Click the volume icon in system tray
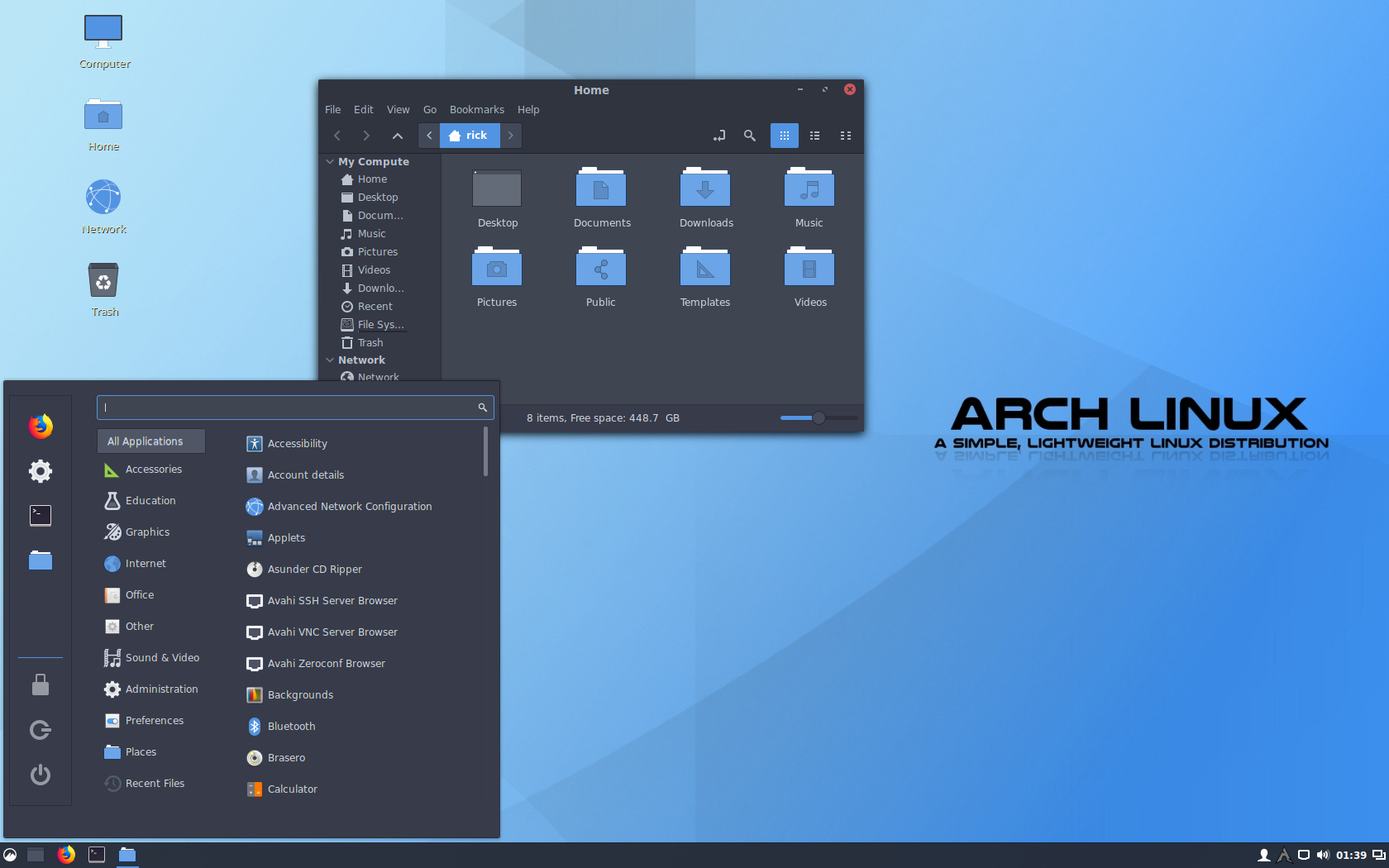The height and width of the screenshot is (868, 1389). (1323, 855)
